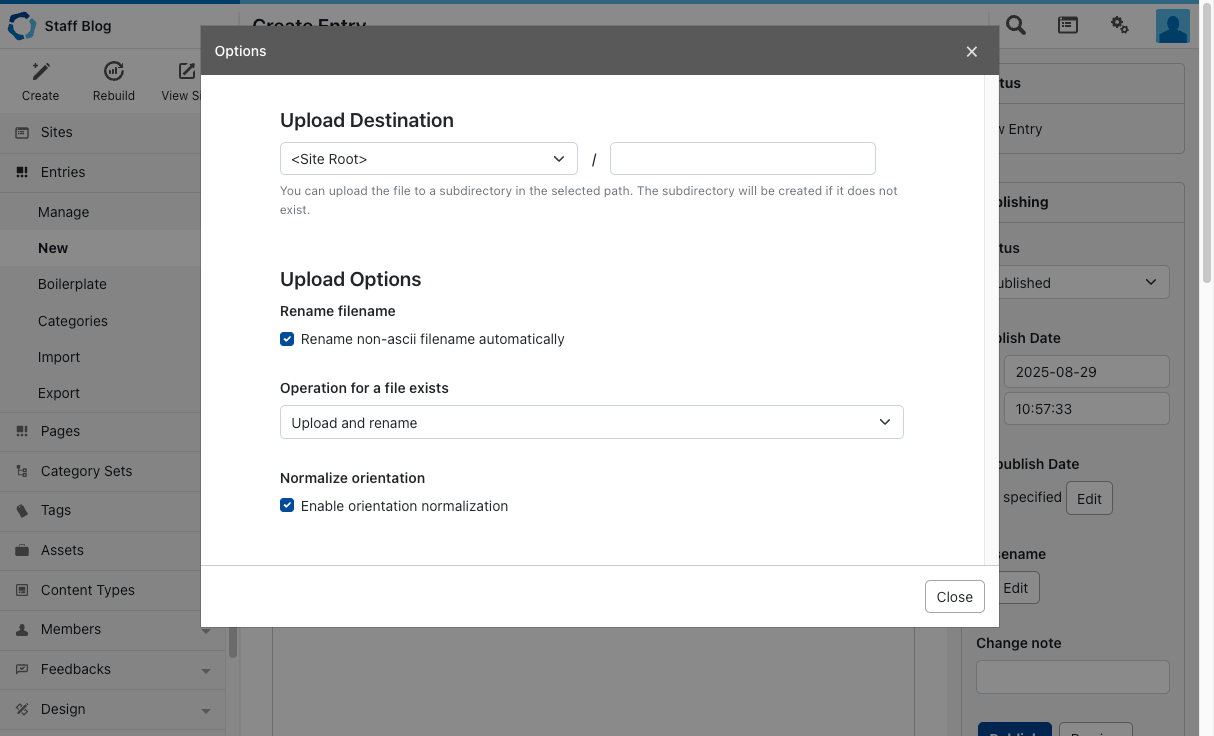Click the Tags icon in sidebar
The image size is (1214, 736).
coord(22,510)
